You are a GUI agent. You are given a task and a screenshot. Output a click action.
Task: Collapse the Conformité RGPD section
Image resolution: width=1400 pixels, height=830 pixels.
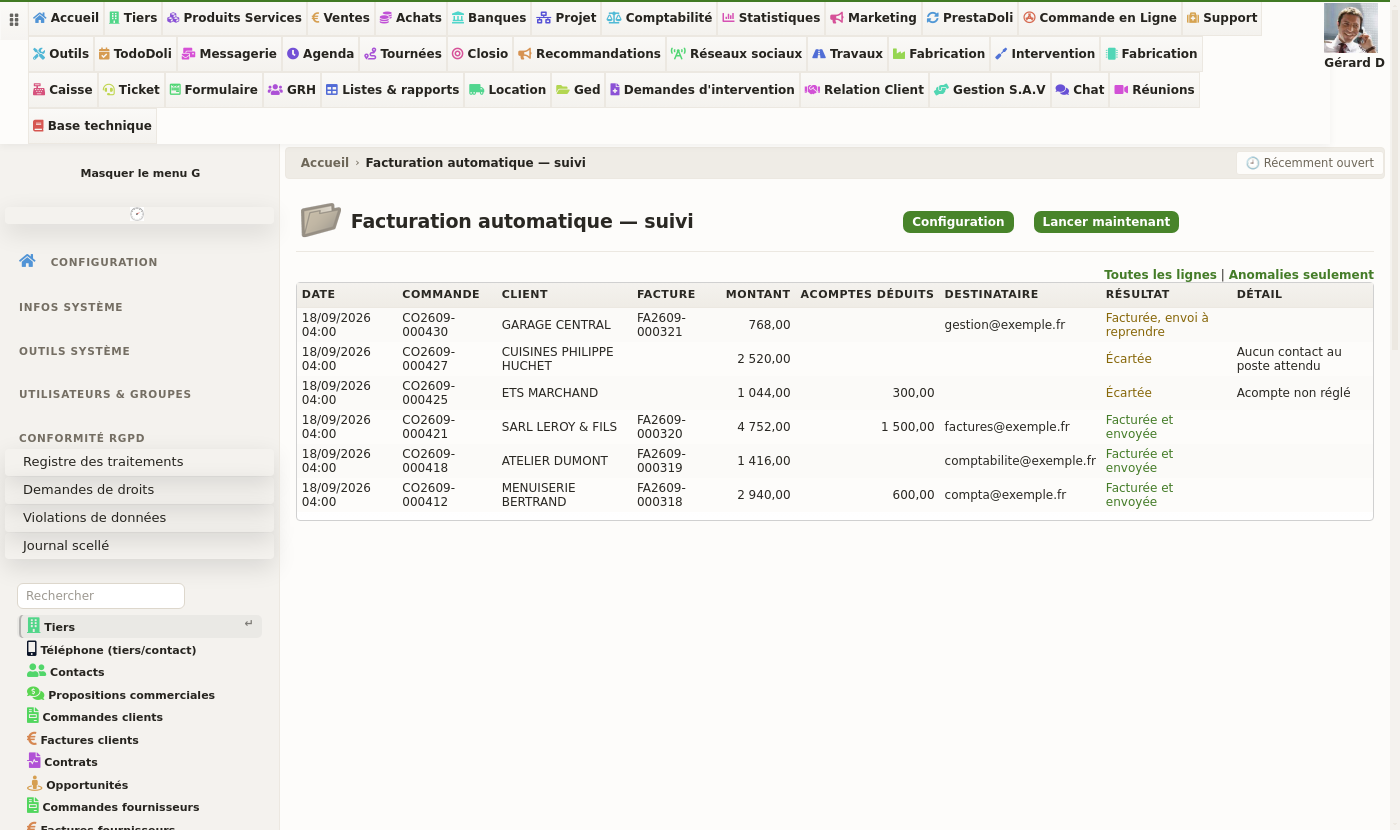coord(82,438)
